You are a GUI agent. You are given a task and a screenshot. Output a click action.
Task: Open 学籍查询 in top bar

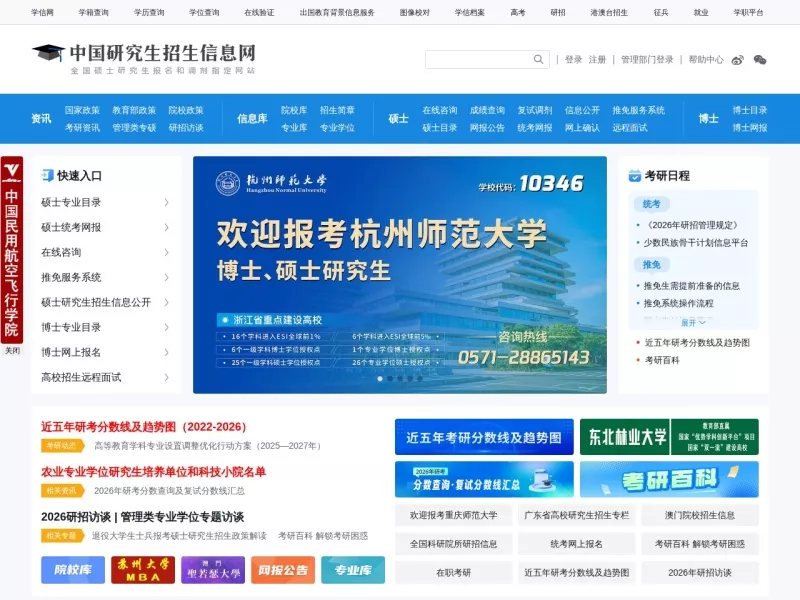click(x=93, y=12)
